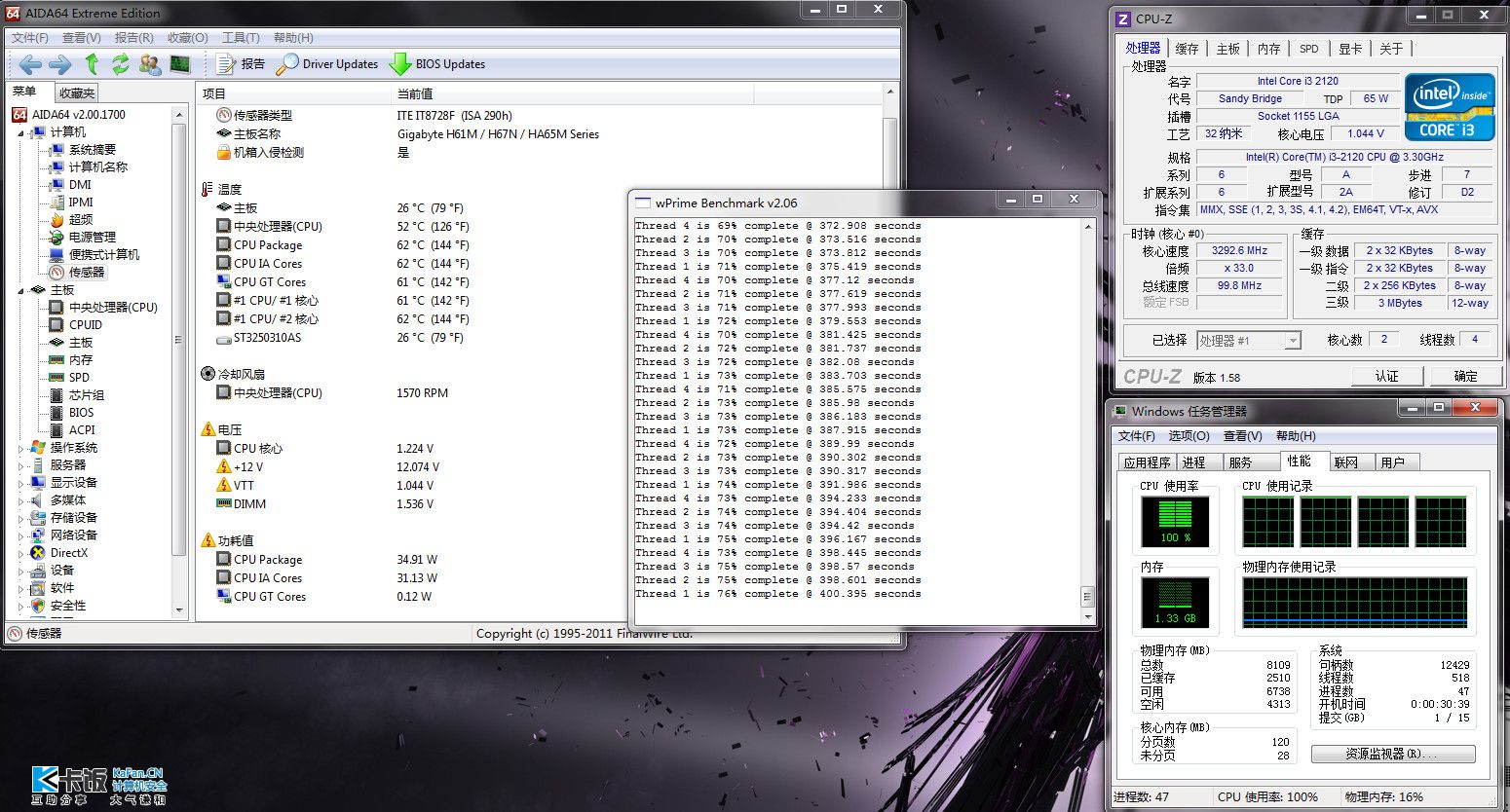Click the AIDA64 forward arrow icon

60,64
